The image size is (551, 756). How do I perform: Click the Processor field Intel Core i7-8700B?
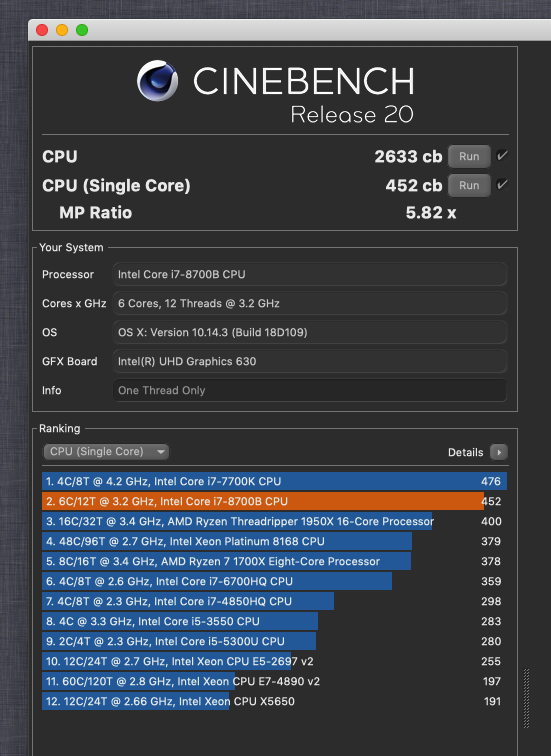309,274
